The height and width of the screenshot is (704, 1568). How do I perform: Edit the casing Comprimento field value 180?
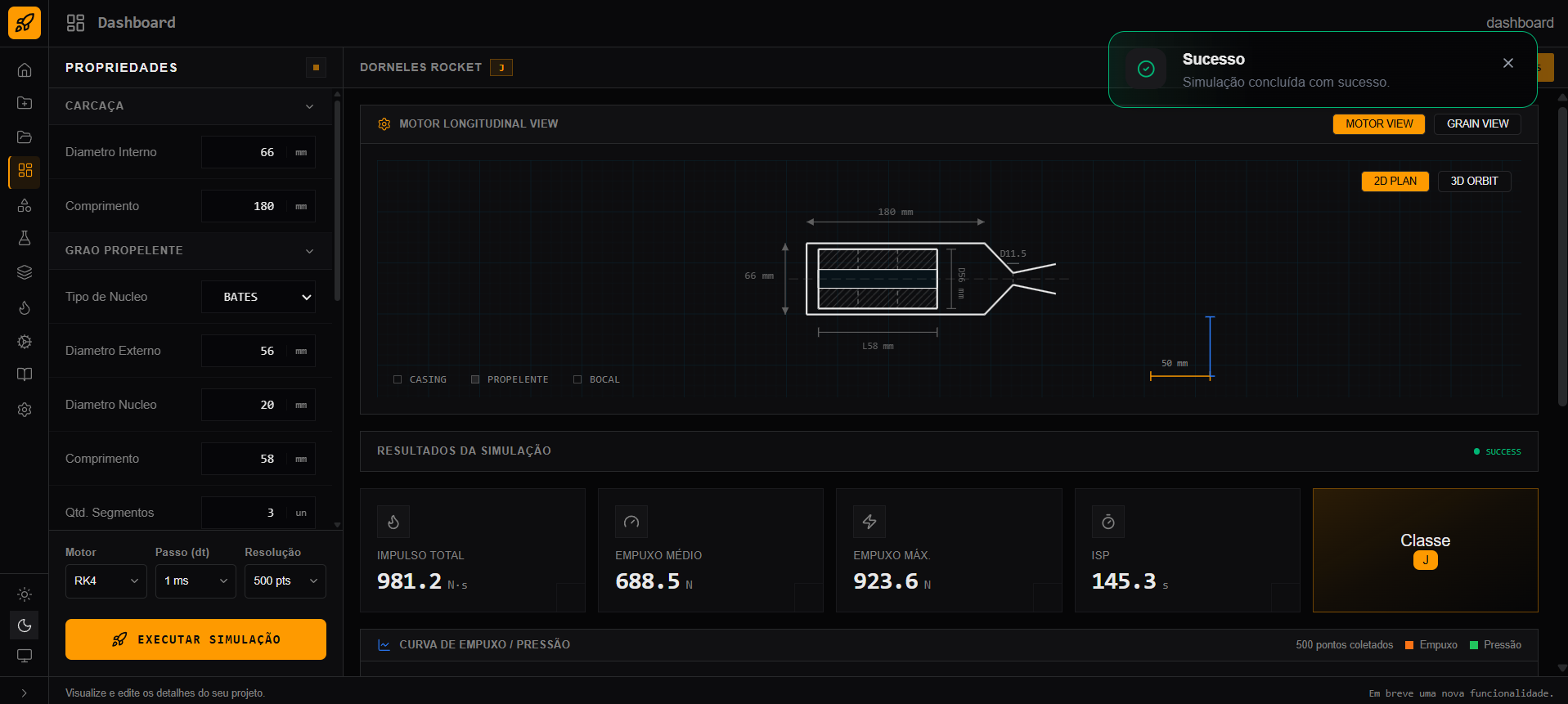click(258, 206)
